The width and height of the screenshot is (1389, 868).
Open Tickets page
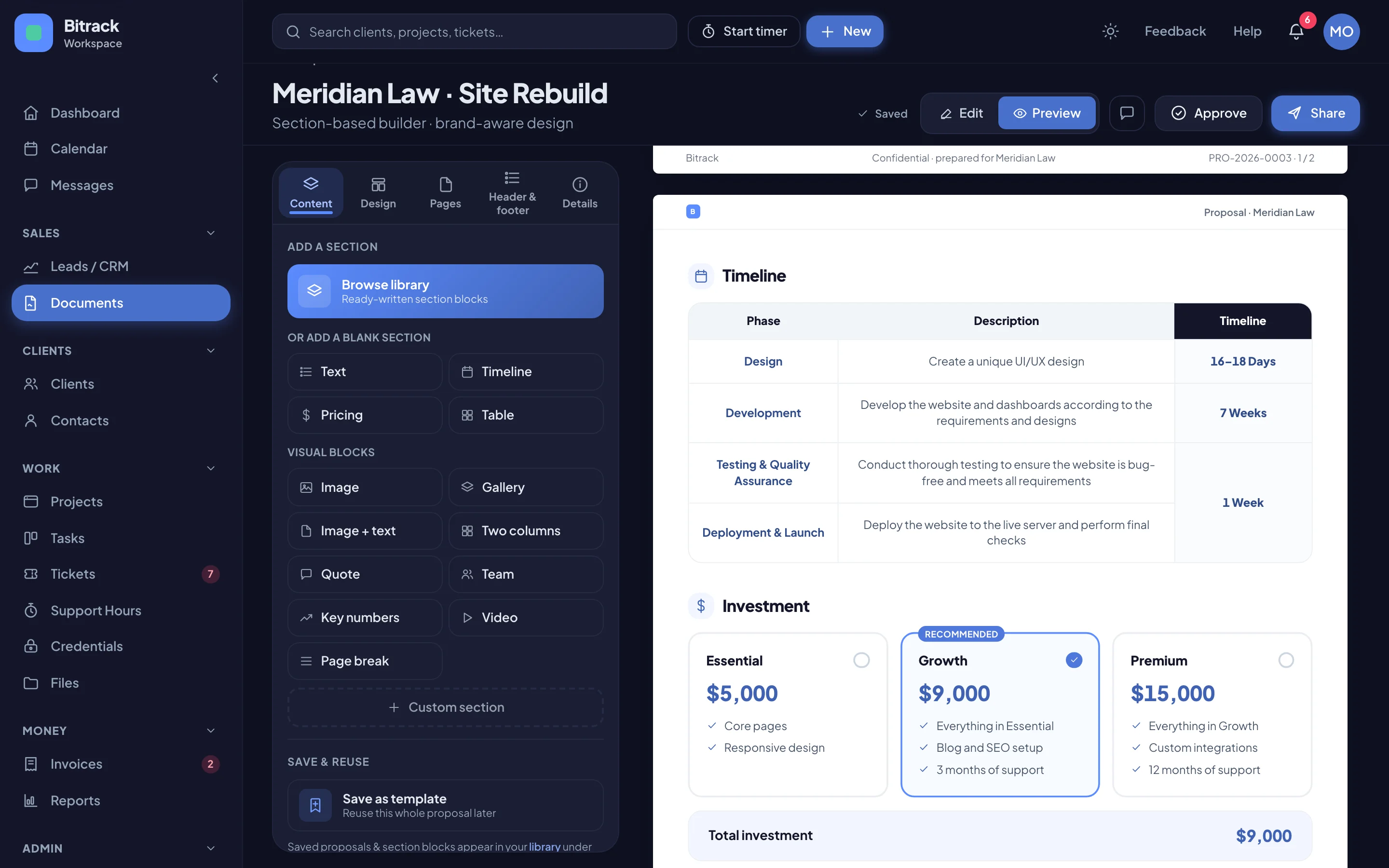coord(121,574)
